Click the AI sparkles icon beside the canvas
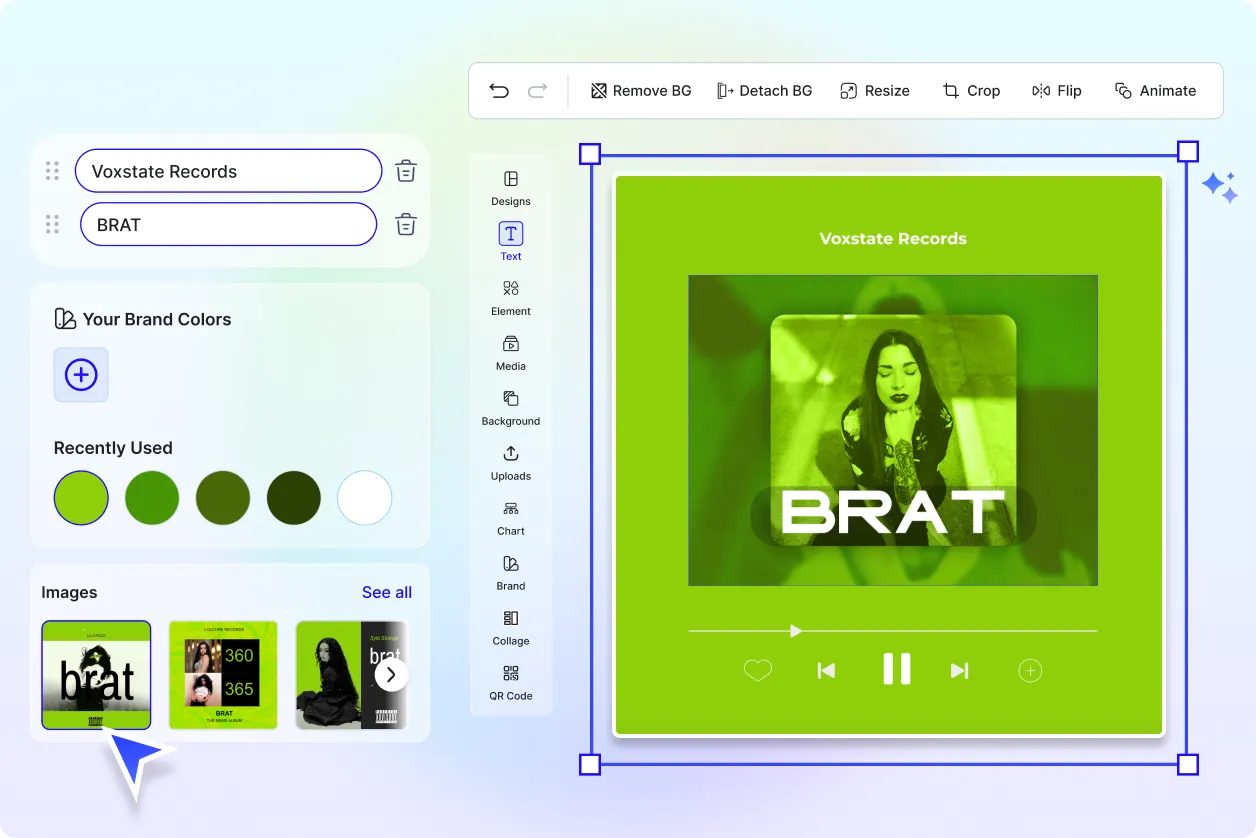The height and width of the screenshot is (838, 1256). pyautogui.click(x=1220, y=185)
